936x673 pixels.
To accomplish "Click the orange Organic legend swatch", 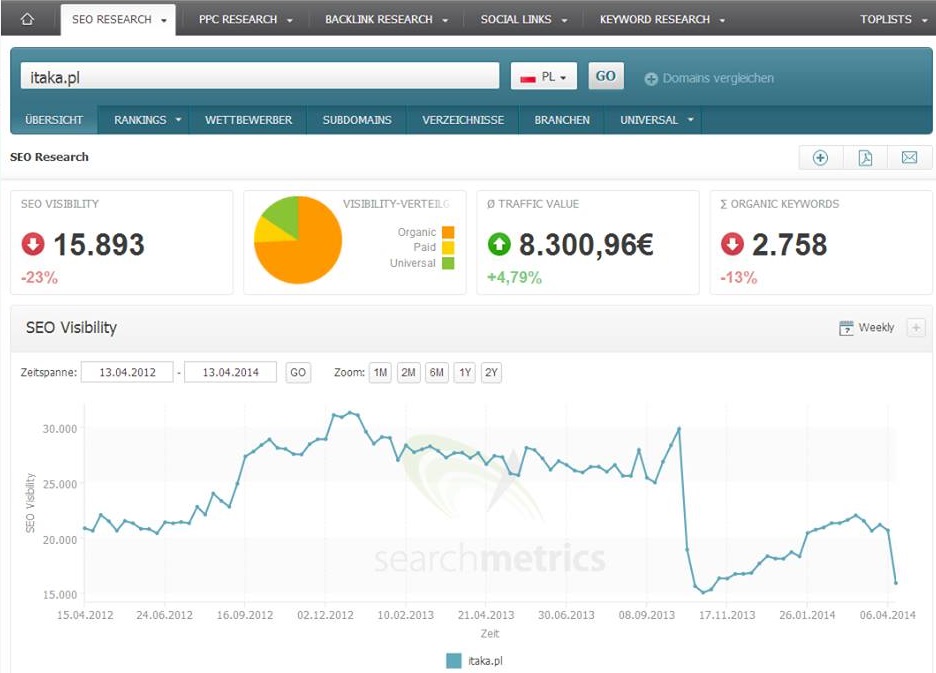I will (x=447, y=232).
